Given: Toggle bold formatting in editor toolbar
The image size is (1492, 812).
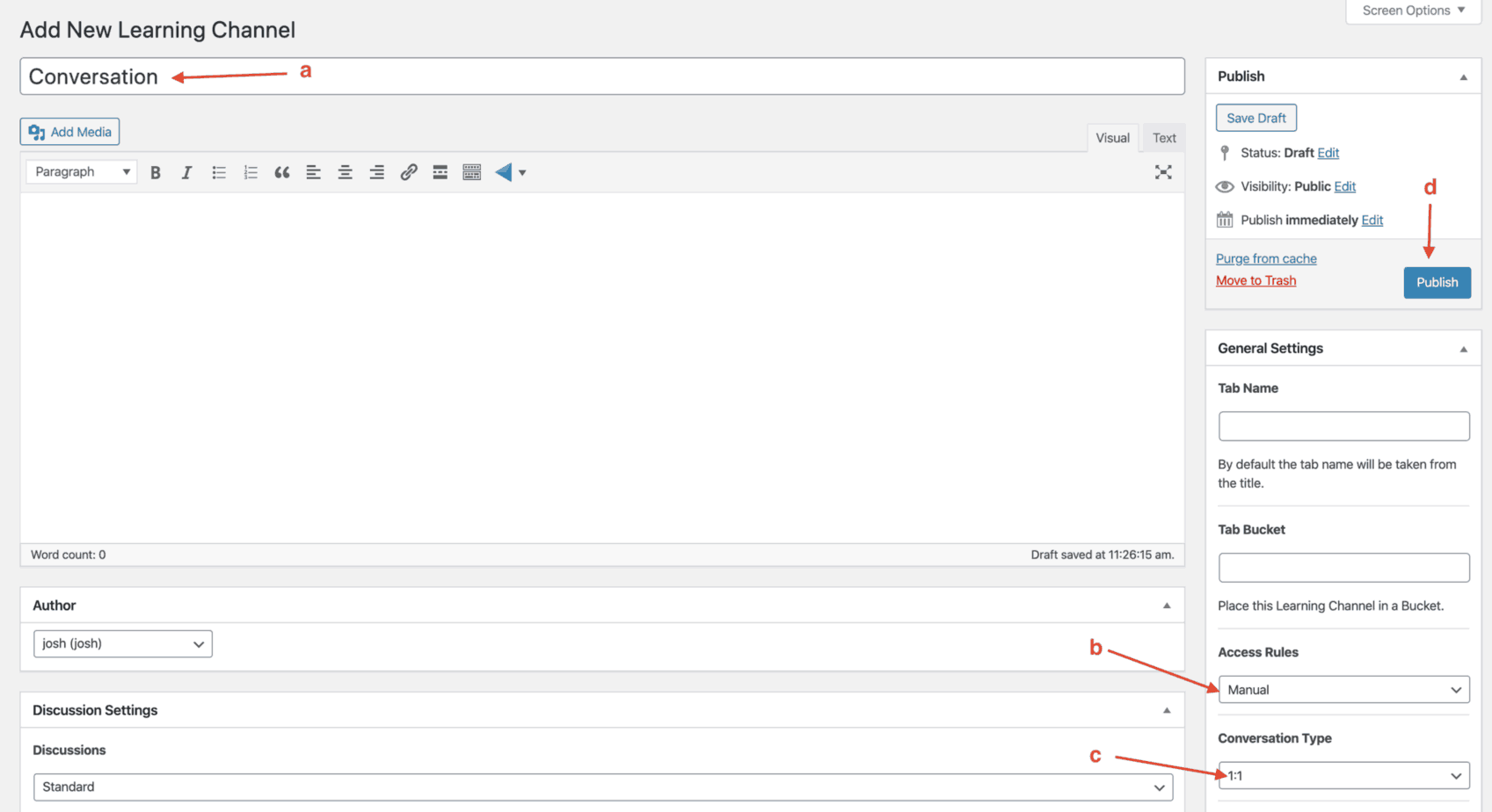Looking at the screenshot, I should tap(156, 172).
